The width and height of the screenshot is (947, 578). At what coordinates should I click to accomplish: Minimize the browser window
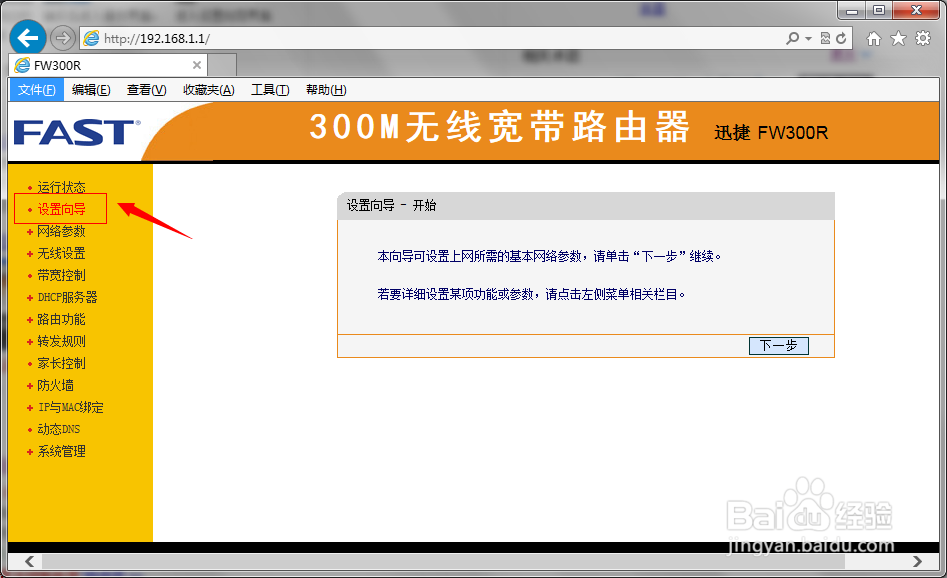coord(852,10)
